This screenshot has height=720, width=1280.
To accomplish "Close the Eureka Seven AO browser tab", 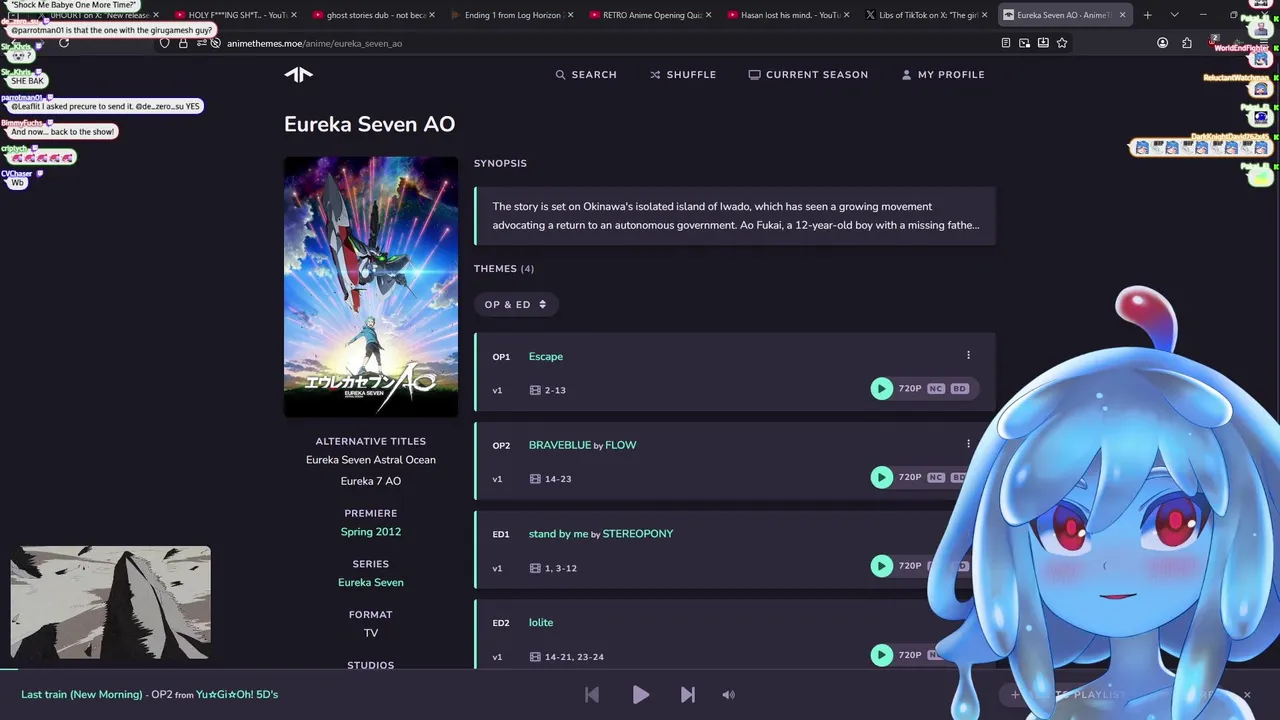I will click(1122, 15).
